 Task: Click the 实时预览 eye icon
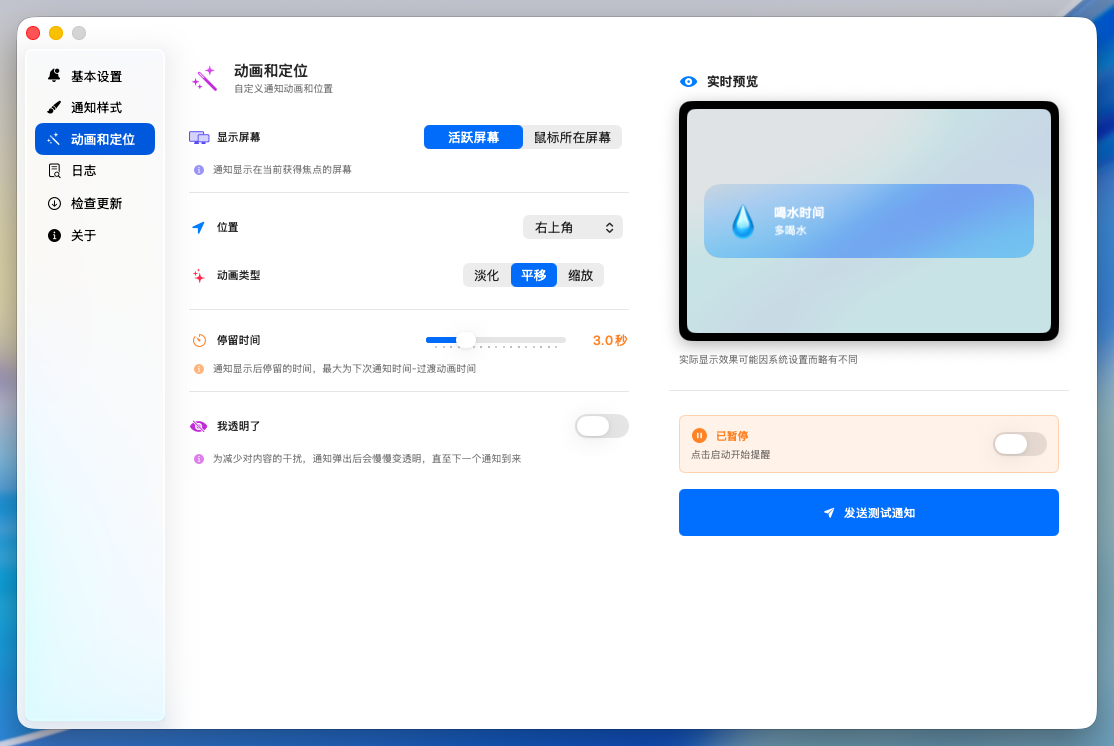(686, 82)
